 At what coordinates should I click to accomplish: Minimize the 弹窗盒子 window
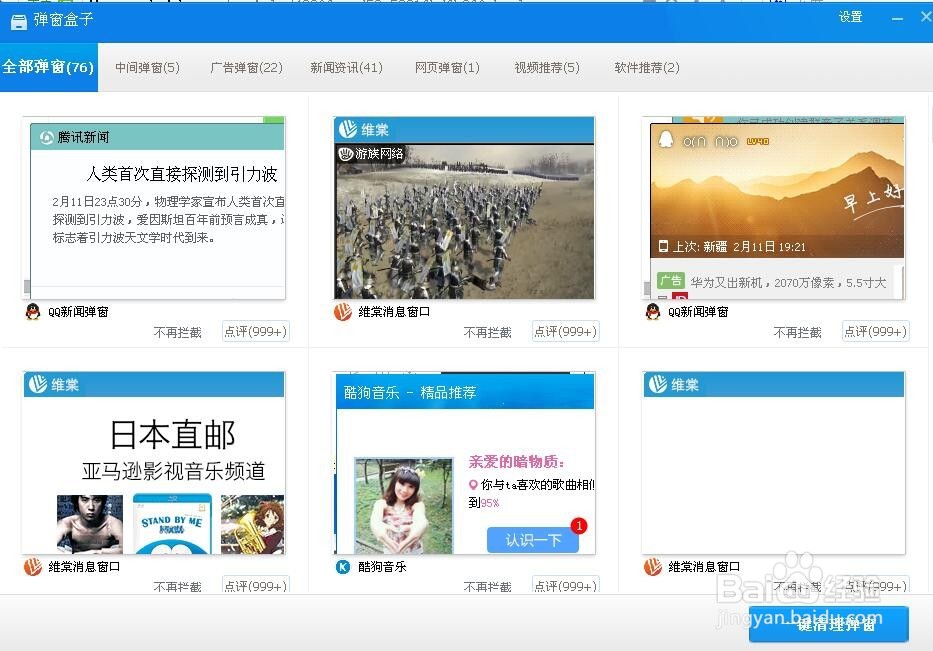coord(897,19)
